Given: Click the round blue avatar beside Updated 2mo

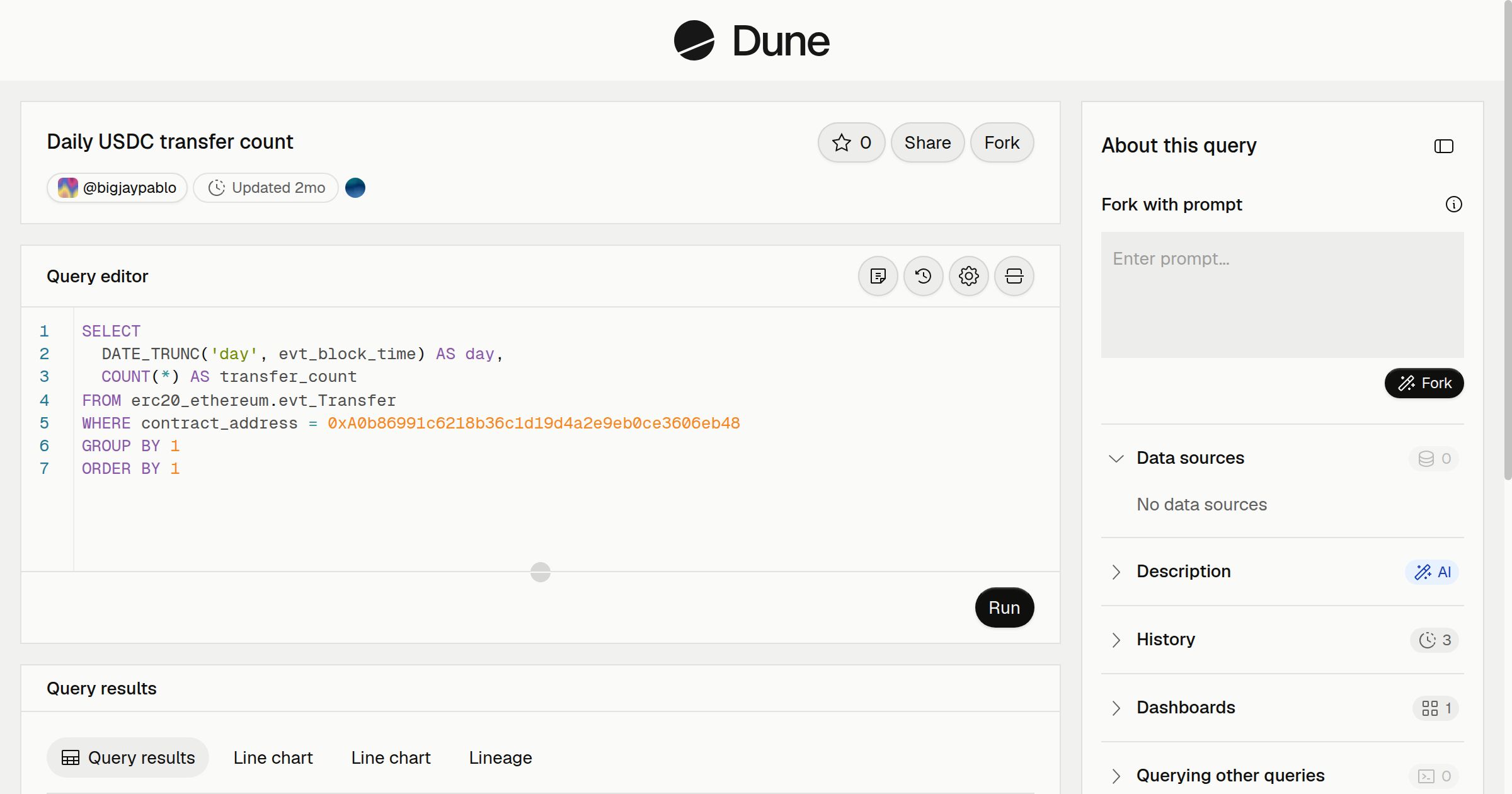Looking at the screenshot, I should [x=355, y=188].
